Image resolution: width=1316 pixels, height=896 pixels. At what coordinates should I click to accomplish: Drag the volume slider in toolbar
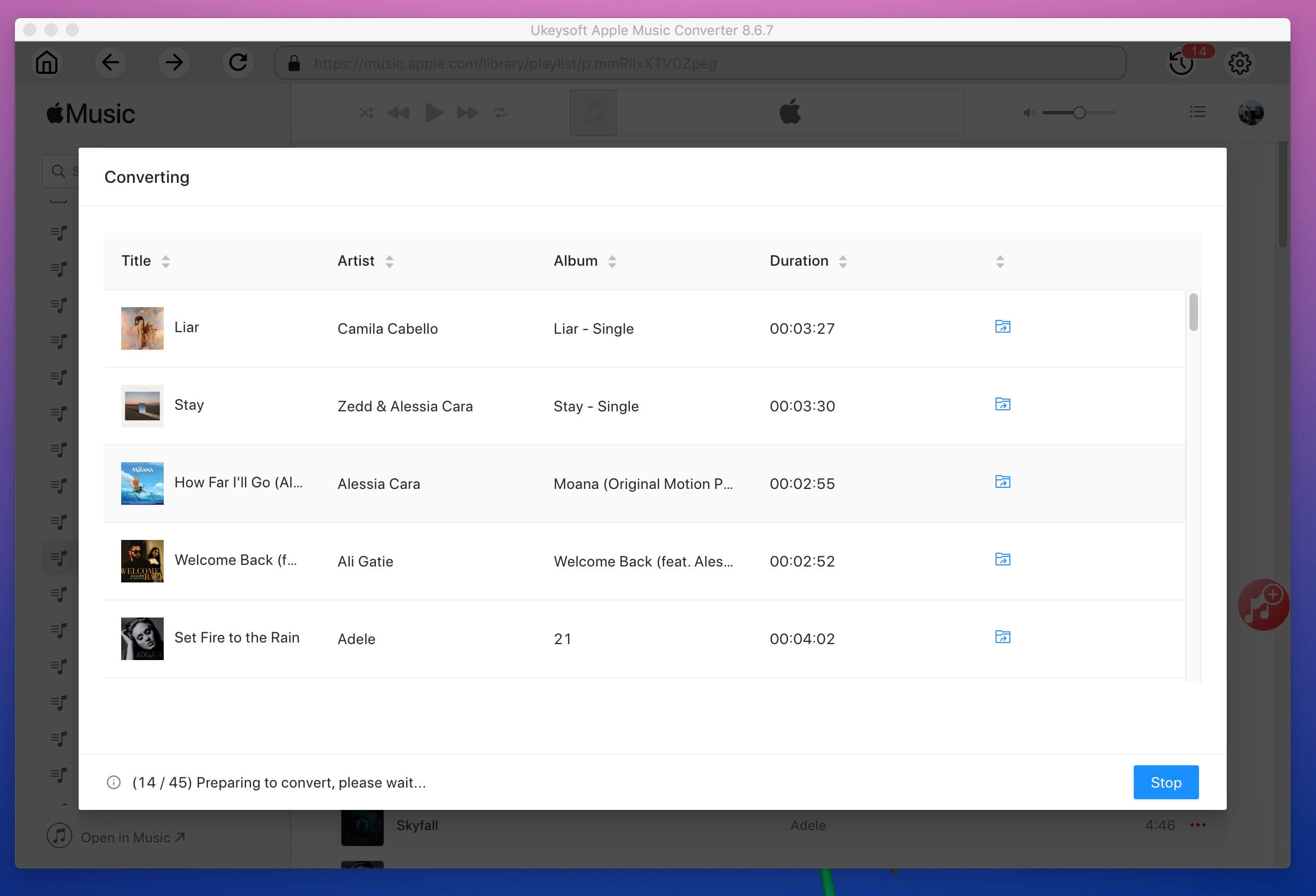(x=1079, y=112)
